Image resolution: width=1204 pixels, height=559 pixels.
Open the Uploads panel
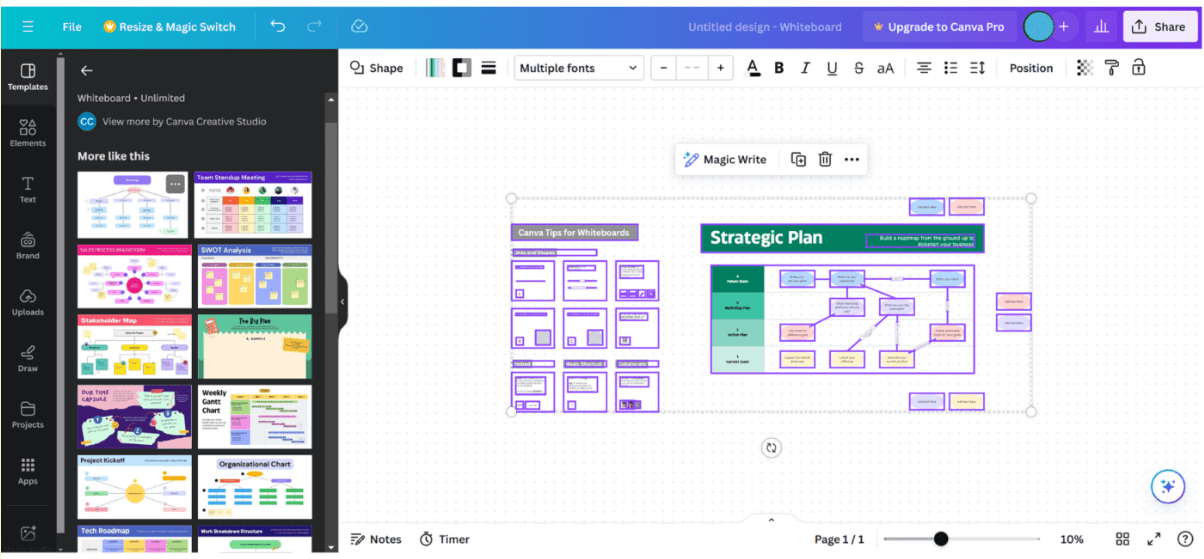(28, 302)
